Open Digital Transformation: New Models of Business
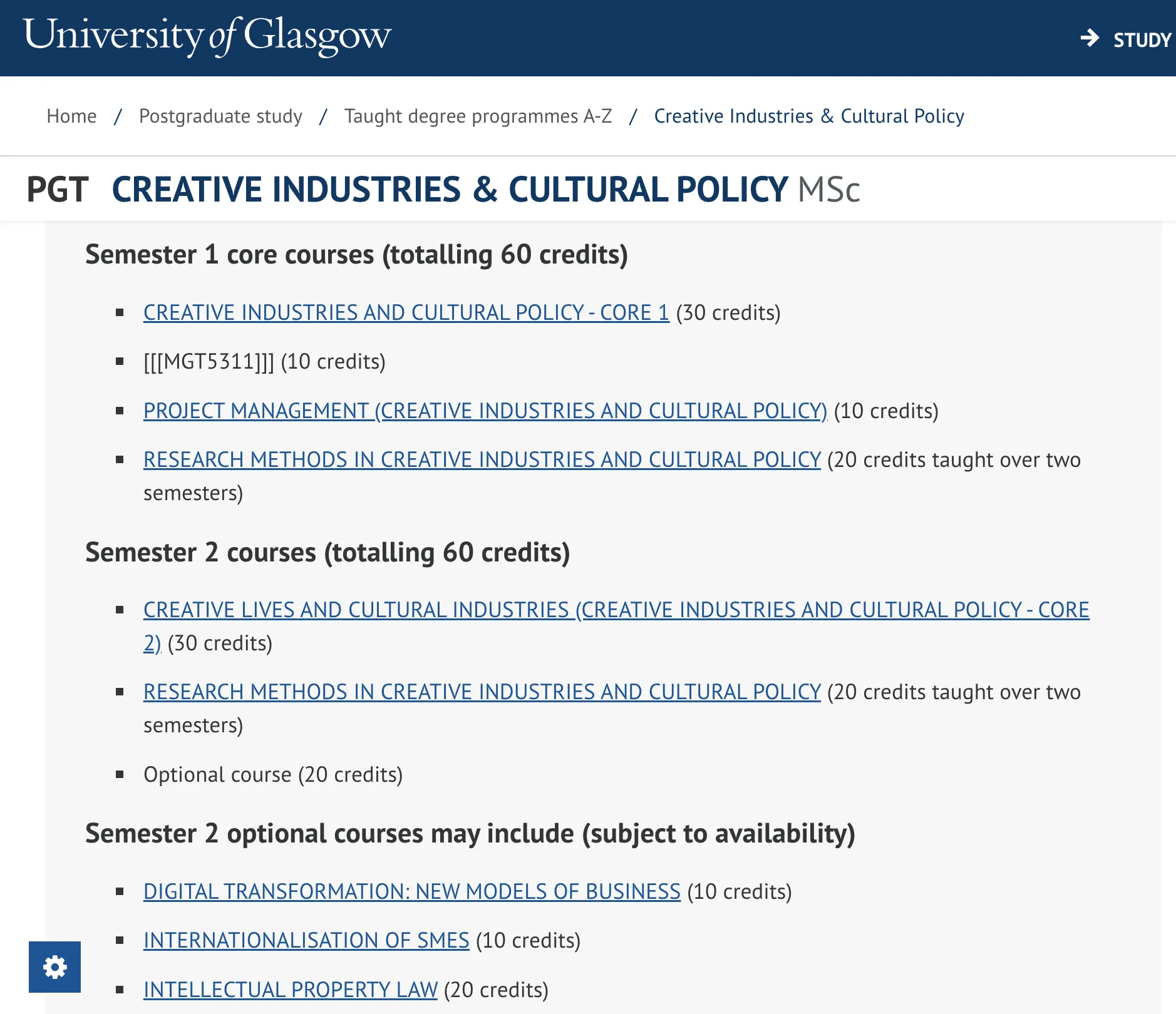The height and width of the screenshot is (1014, 1176). pos(411,891)
